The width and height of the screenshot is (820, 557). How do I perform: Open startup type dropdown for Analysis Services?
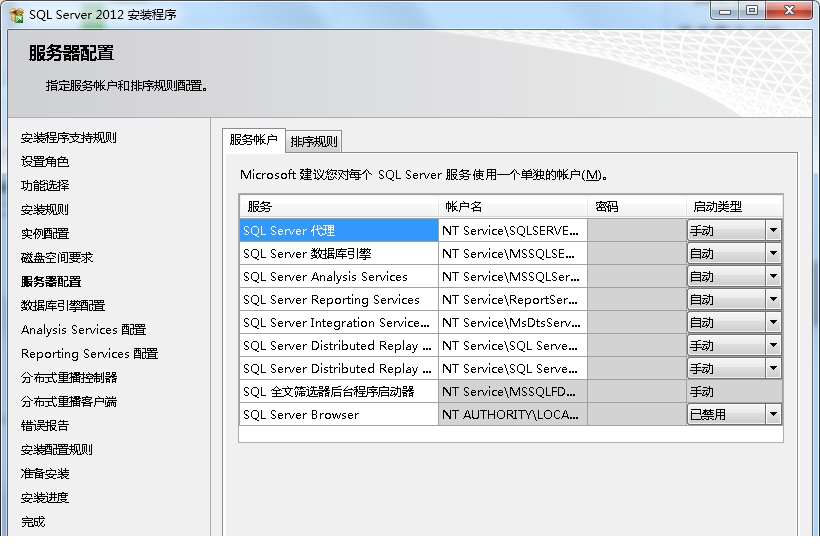[x=773, y=276]
